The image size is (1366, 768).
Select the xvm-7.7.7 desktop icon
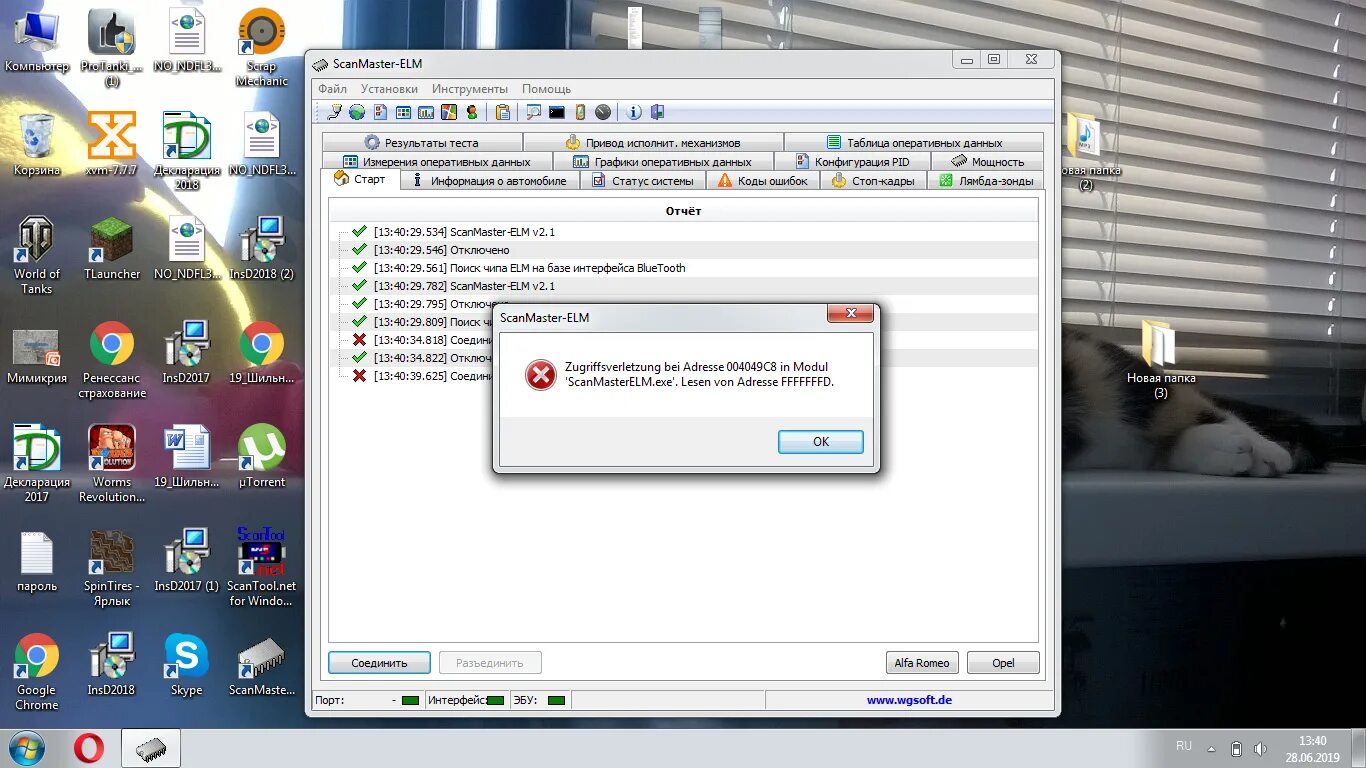tap(112, 145)
